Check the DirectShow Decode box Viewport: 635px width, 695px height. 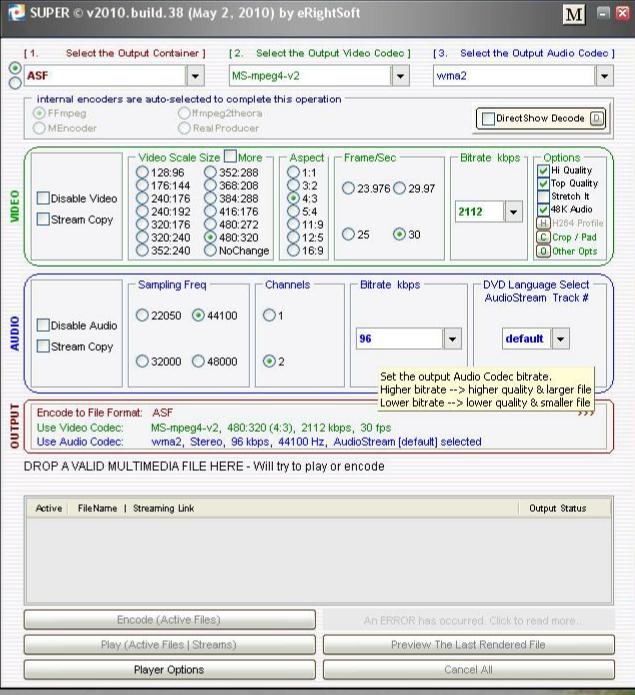pyautogui.click(x=488, y=118)
